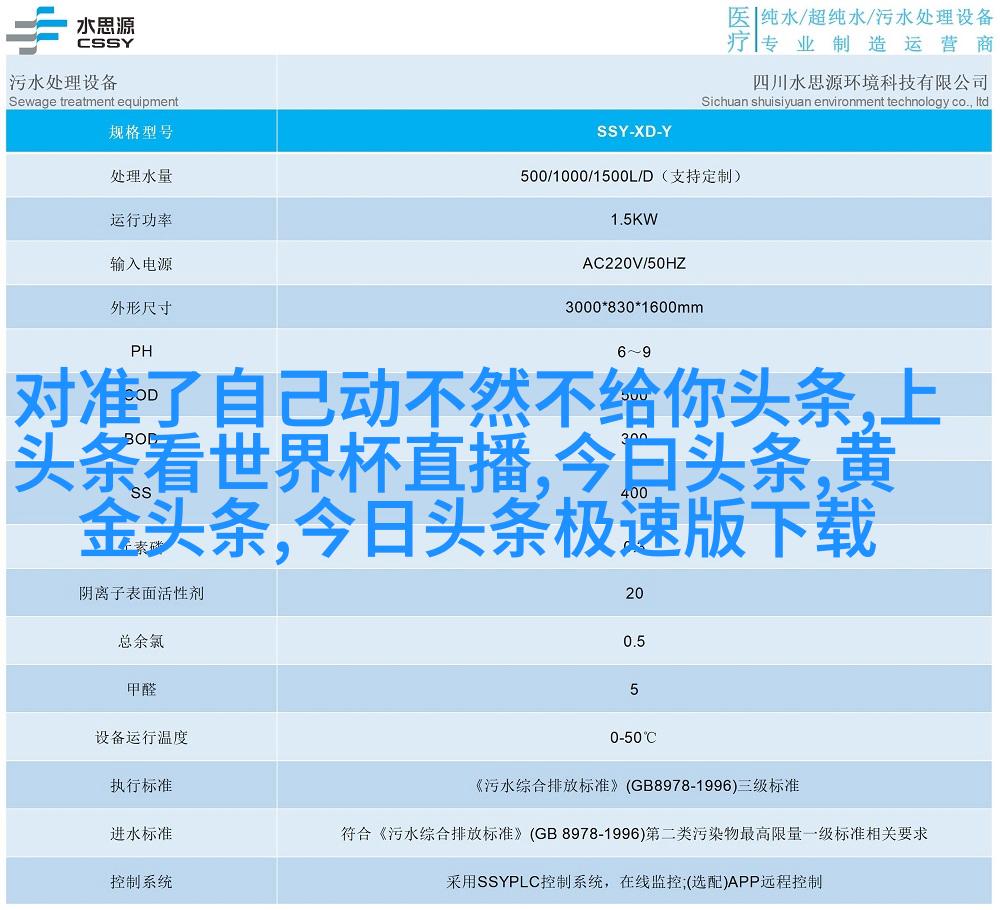Click the 阴离子表面活性剂 row label
The height and width of the screenshot is (910, 1000).
click(x=141, y=594)
